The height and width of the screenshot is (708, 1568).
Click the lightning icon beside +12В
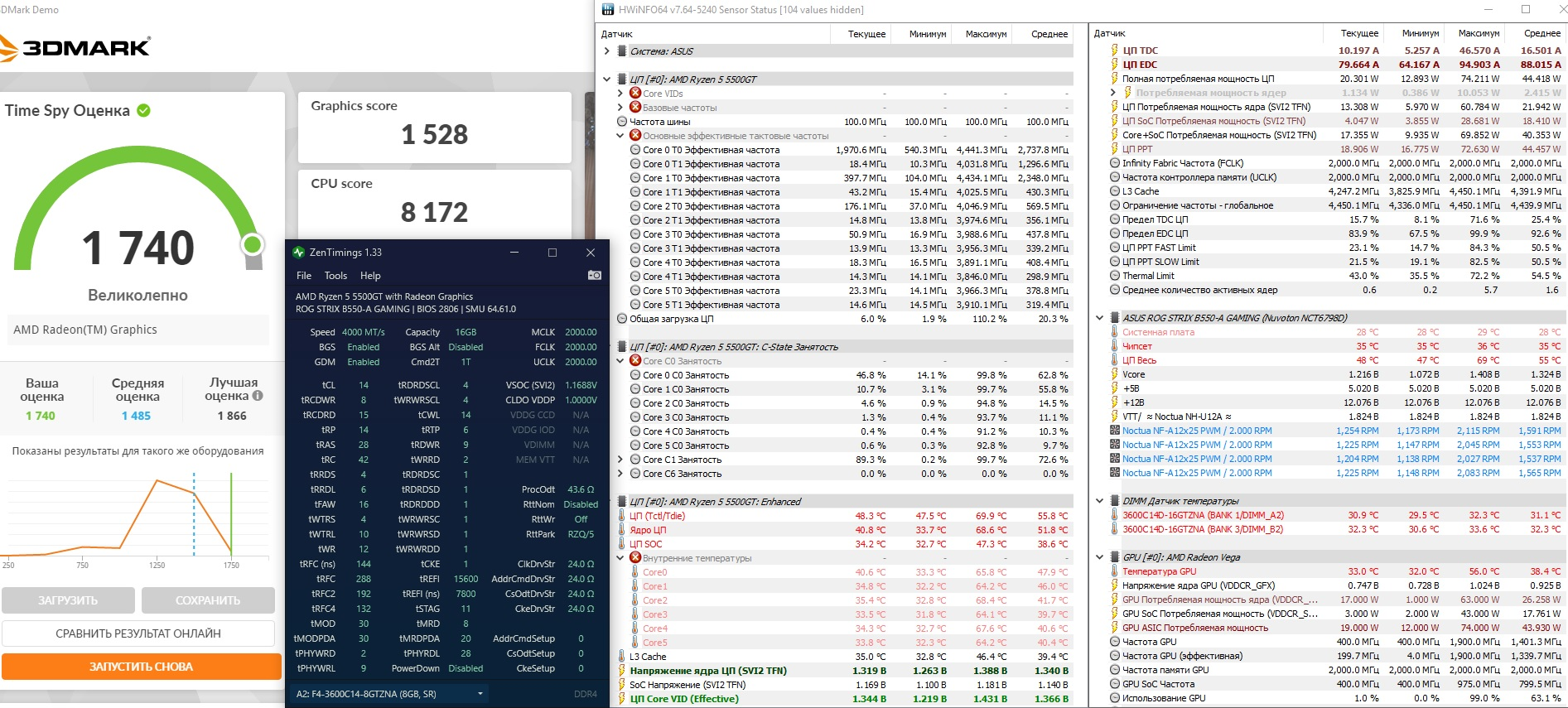coord(1115,402)
